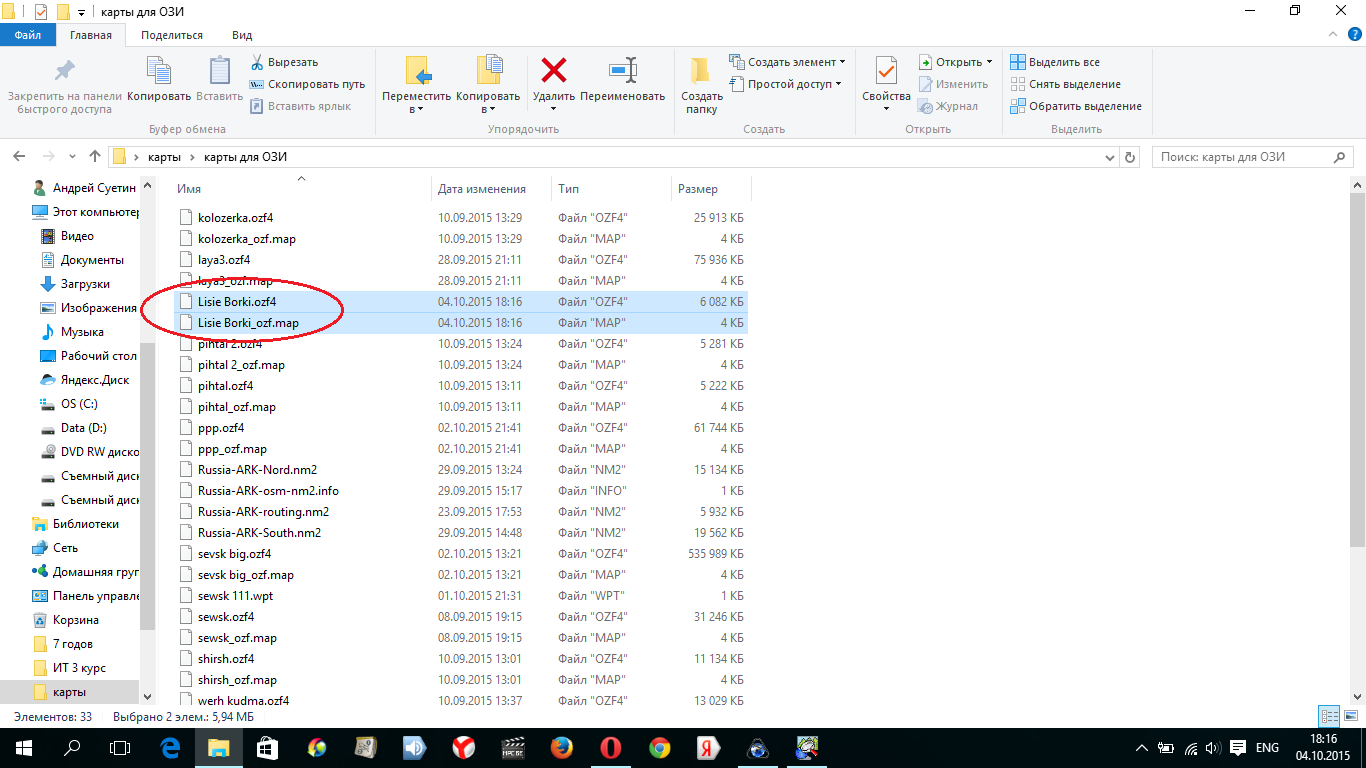1366x768 pixels.
Task: Switch to large icons view toggle
Action: (x=1349, y=716)
